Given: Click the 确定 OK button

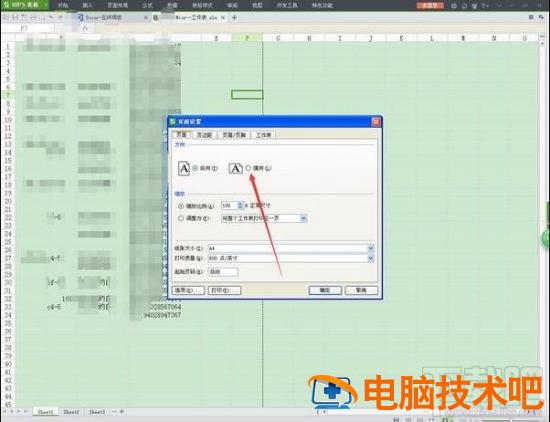Looking at the screenshot, I should click(325, 290).
